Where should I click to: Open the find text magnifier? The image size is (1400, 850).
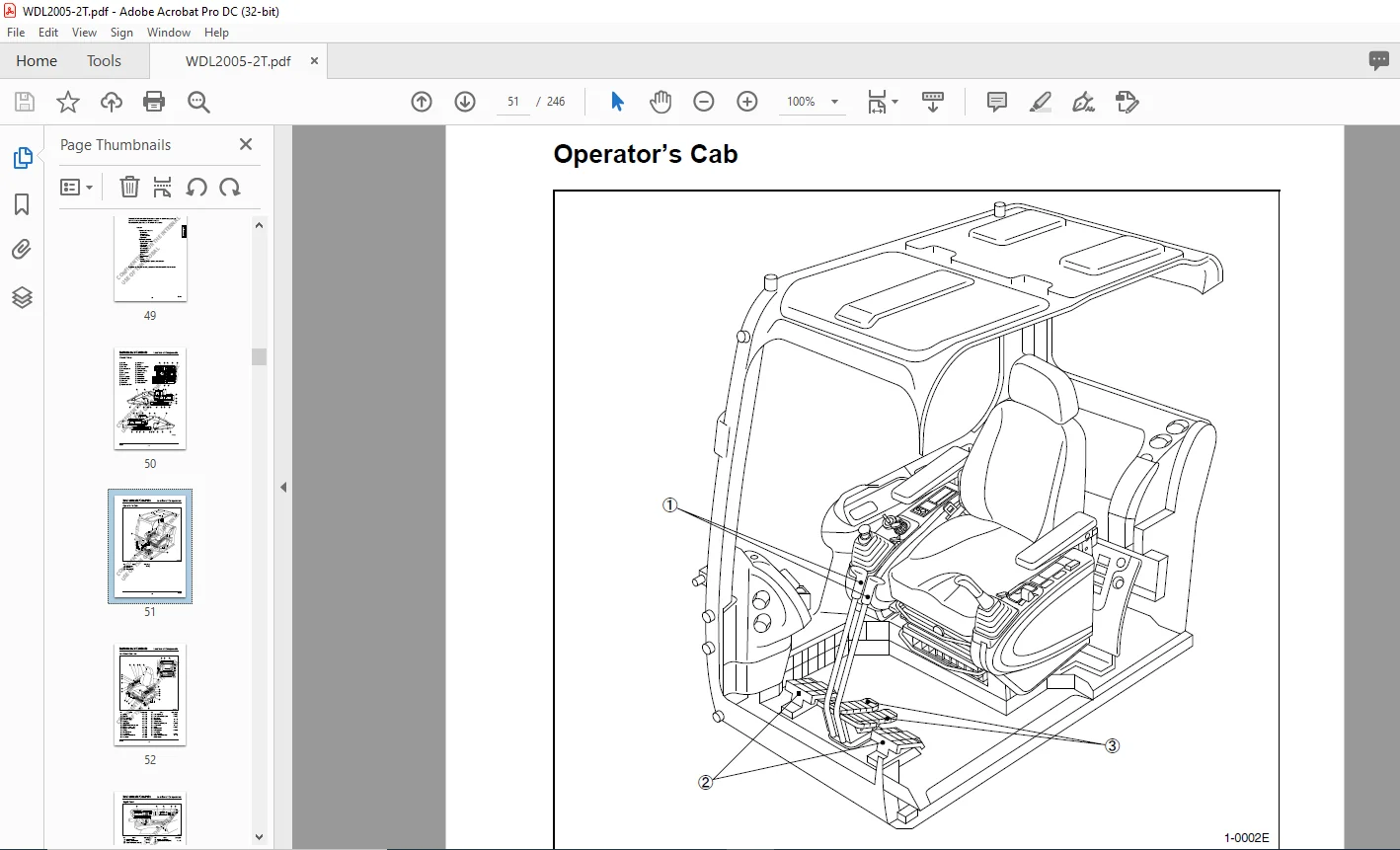click(198, 102)
